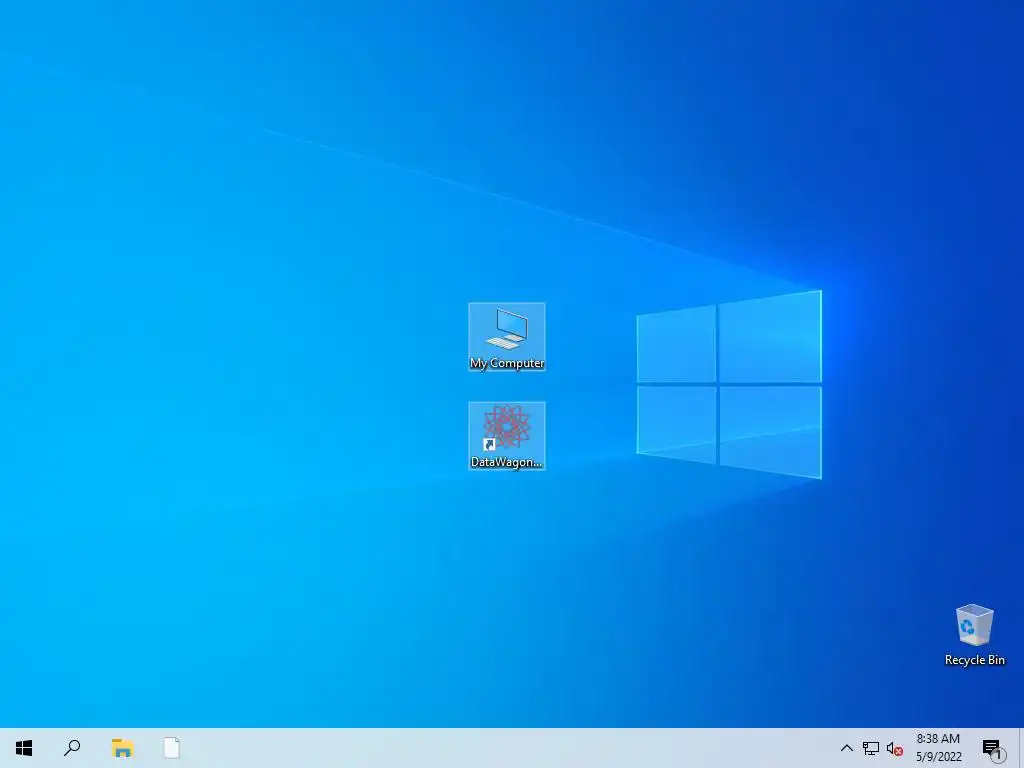
Task: Click the muted volume tray icon
Action: (895, 749)
